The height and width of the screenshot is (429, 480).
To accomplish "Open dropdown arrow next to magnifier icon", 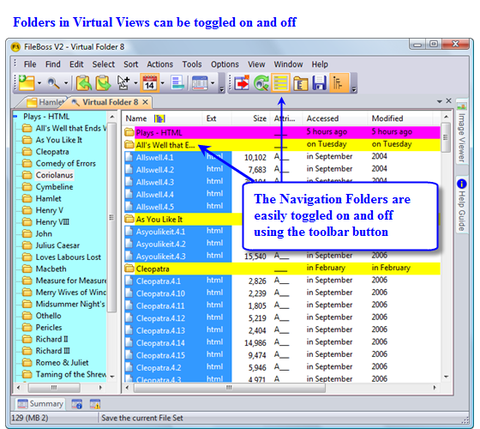I will pyautogui.click(x=66, y=83).
